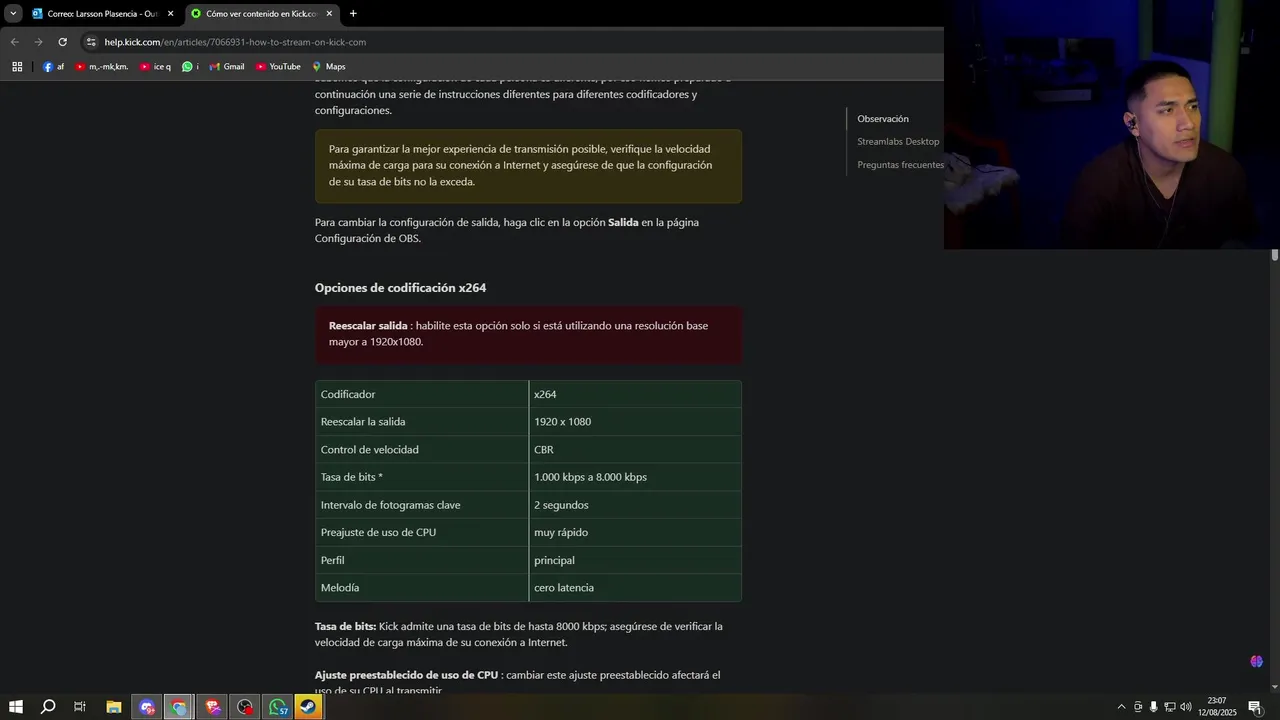Open OBS Studio from the taskbar
1280x720 pixels.
(x=245, y=707)
